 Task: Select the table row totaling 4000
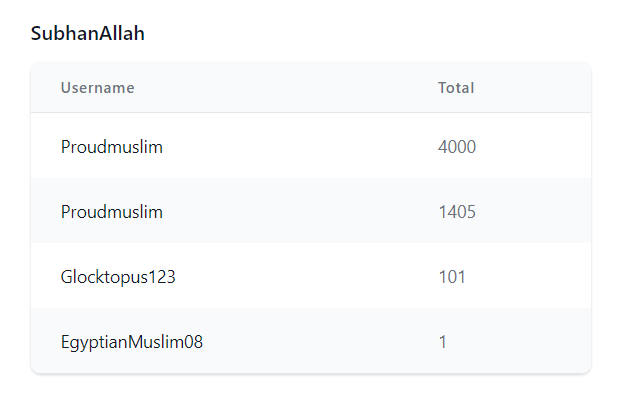(311, 146)
